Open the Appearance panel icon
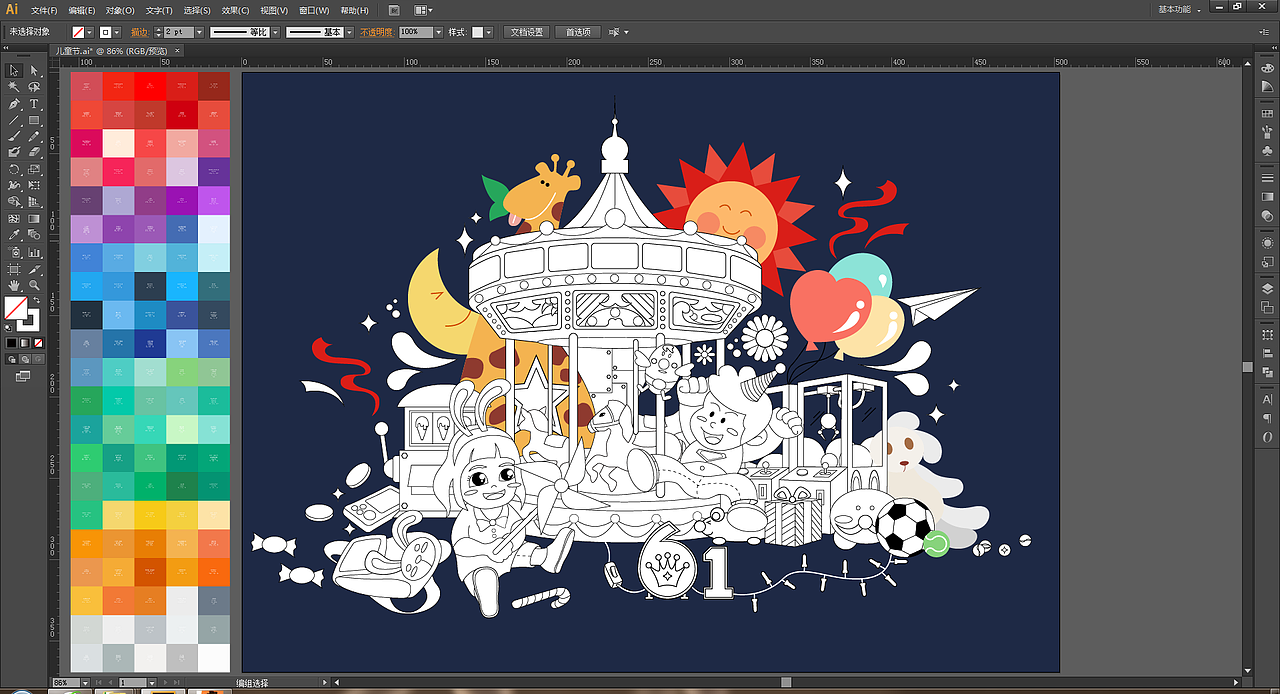 (x=1267, y=242)
